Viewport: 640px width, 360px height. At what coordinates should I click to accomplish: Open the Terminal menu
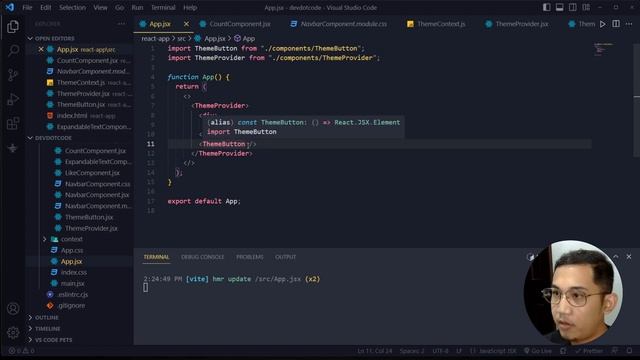163,7
